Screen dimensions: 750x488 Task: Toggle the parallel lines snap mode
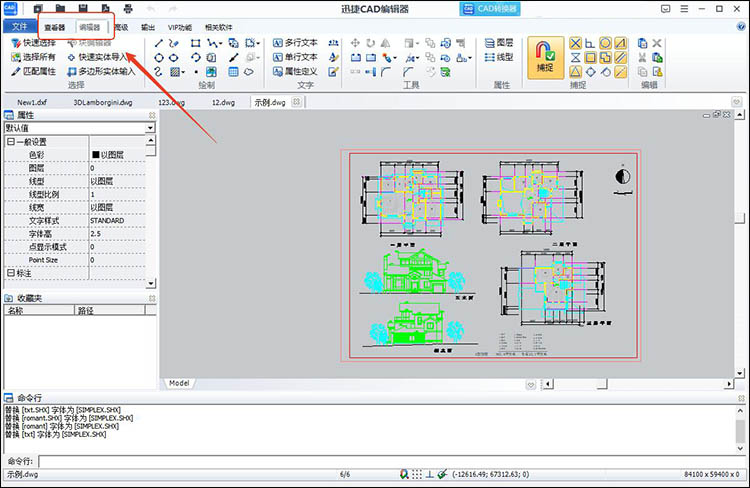click(x=620, y=58)
